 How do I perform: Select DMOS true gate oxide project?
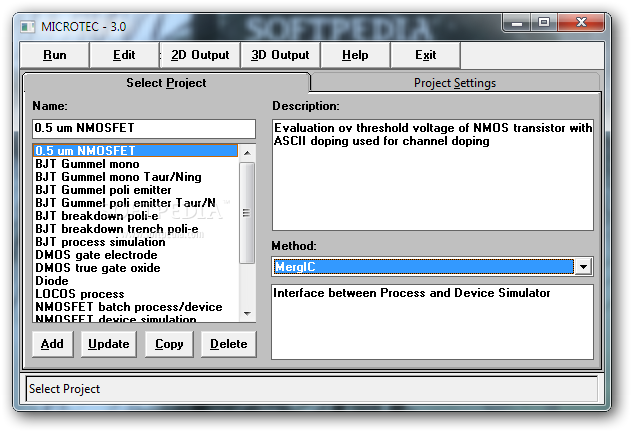[x=136, y=268]
